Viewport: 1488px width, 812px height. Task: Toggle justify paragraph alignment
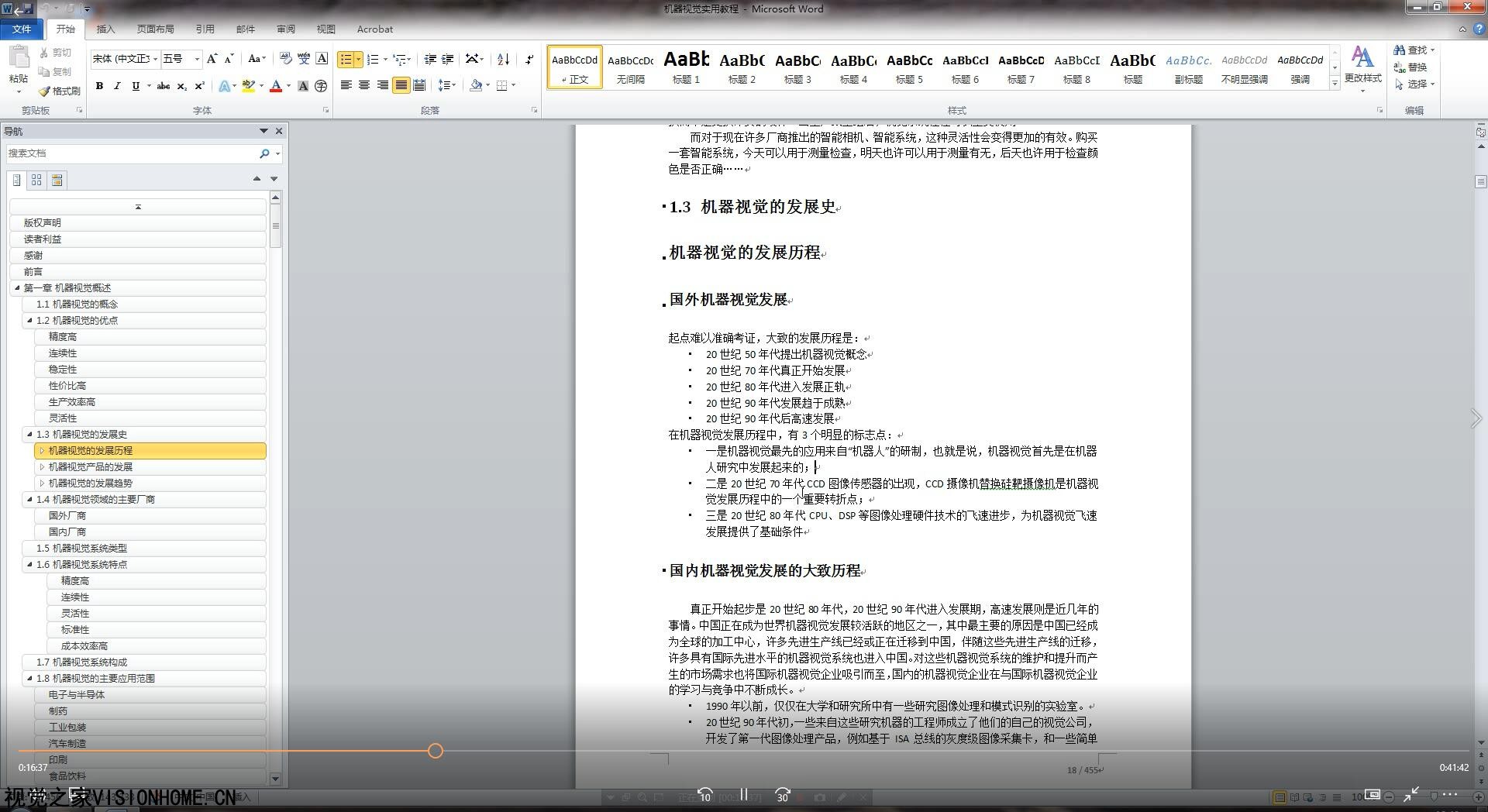[x=401, y=86]
